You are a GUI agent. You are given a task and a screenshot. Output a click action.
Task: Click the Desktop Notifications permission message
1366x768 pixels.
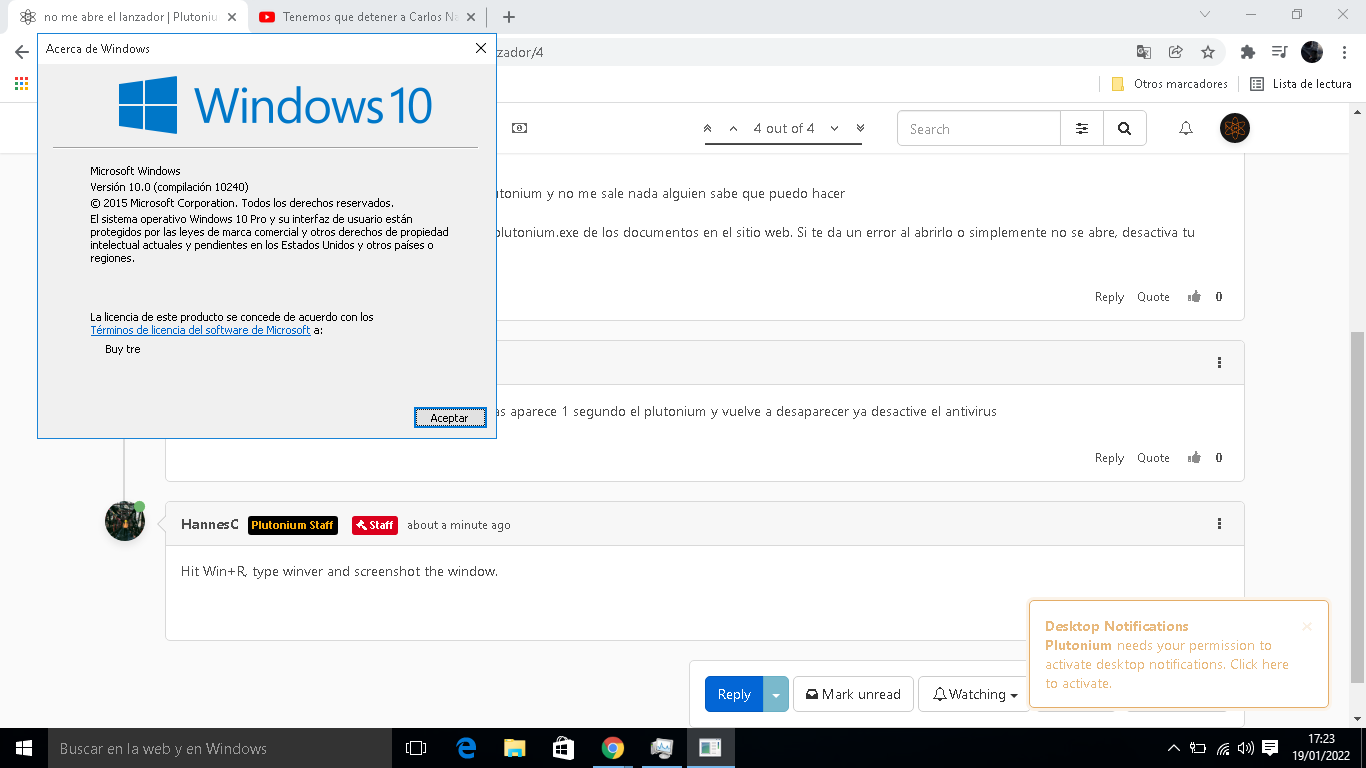1167,664
